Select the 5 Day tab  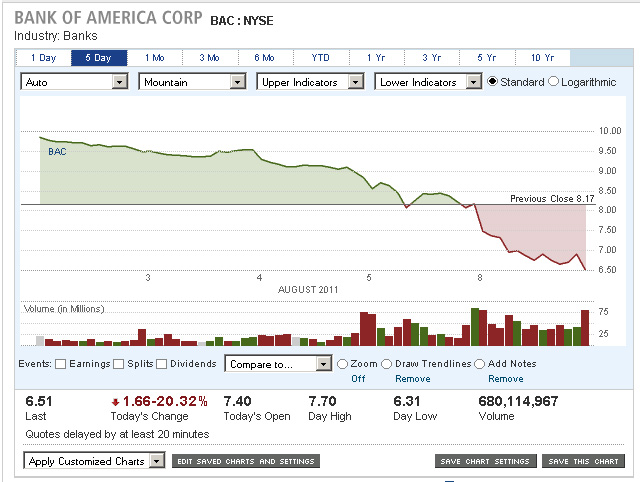tap(99, 58)
